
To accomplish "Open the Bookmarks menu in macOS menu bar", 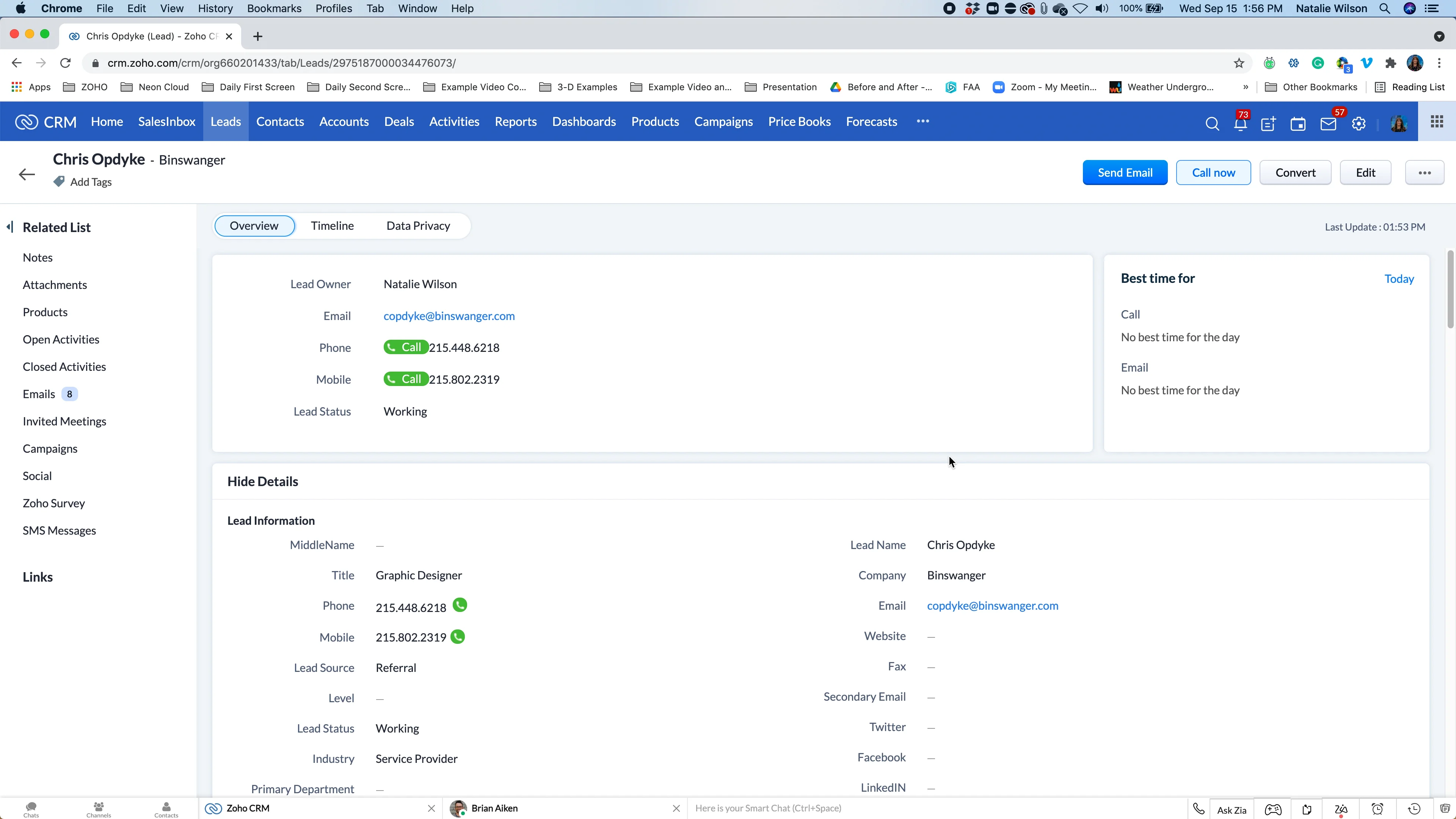I will [274, 8].
